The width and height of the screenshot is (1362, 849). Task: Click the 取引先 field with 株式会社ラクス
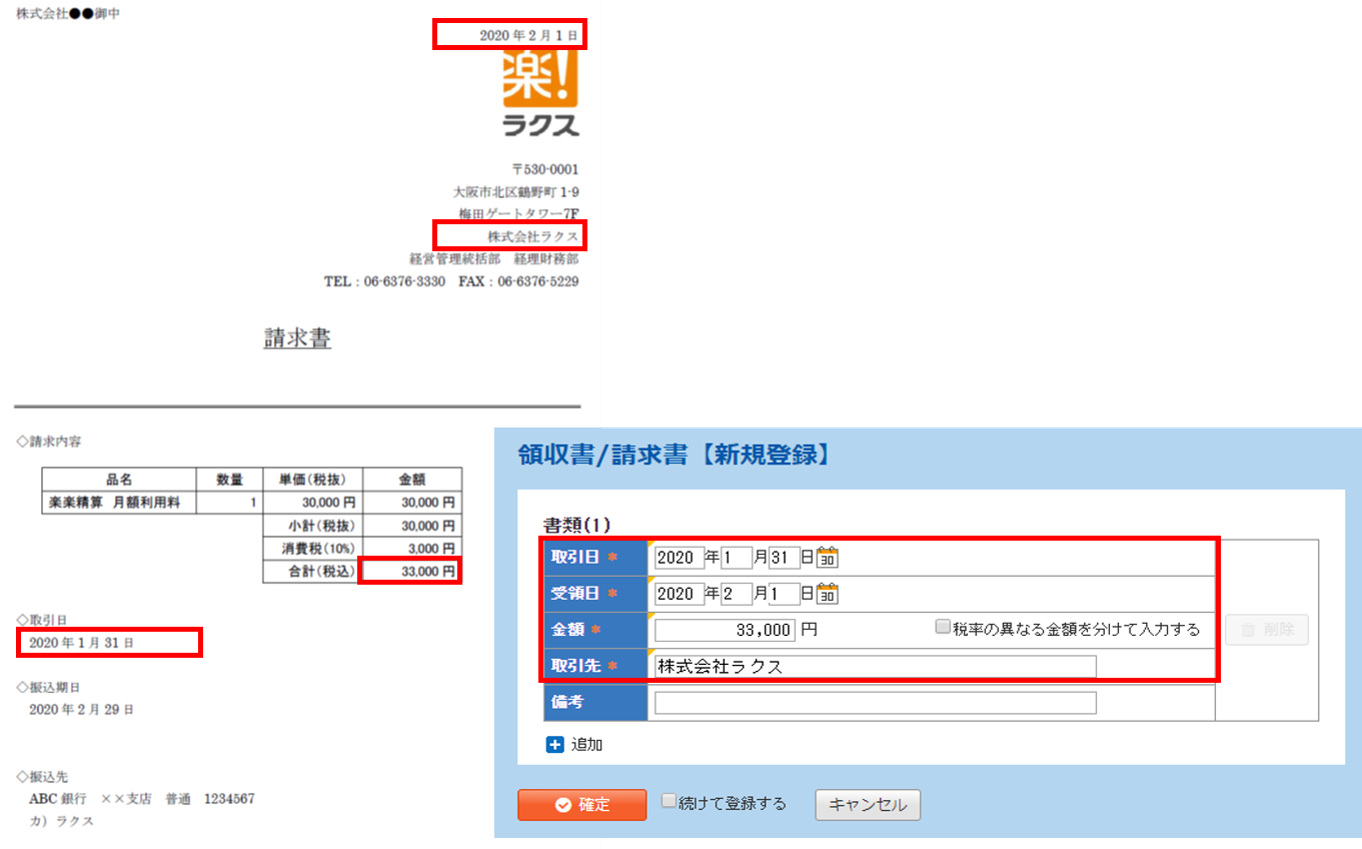[x=875, y=666]
